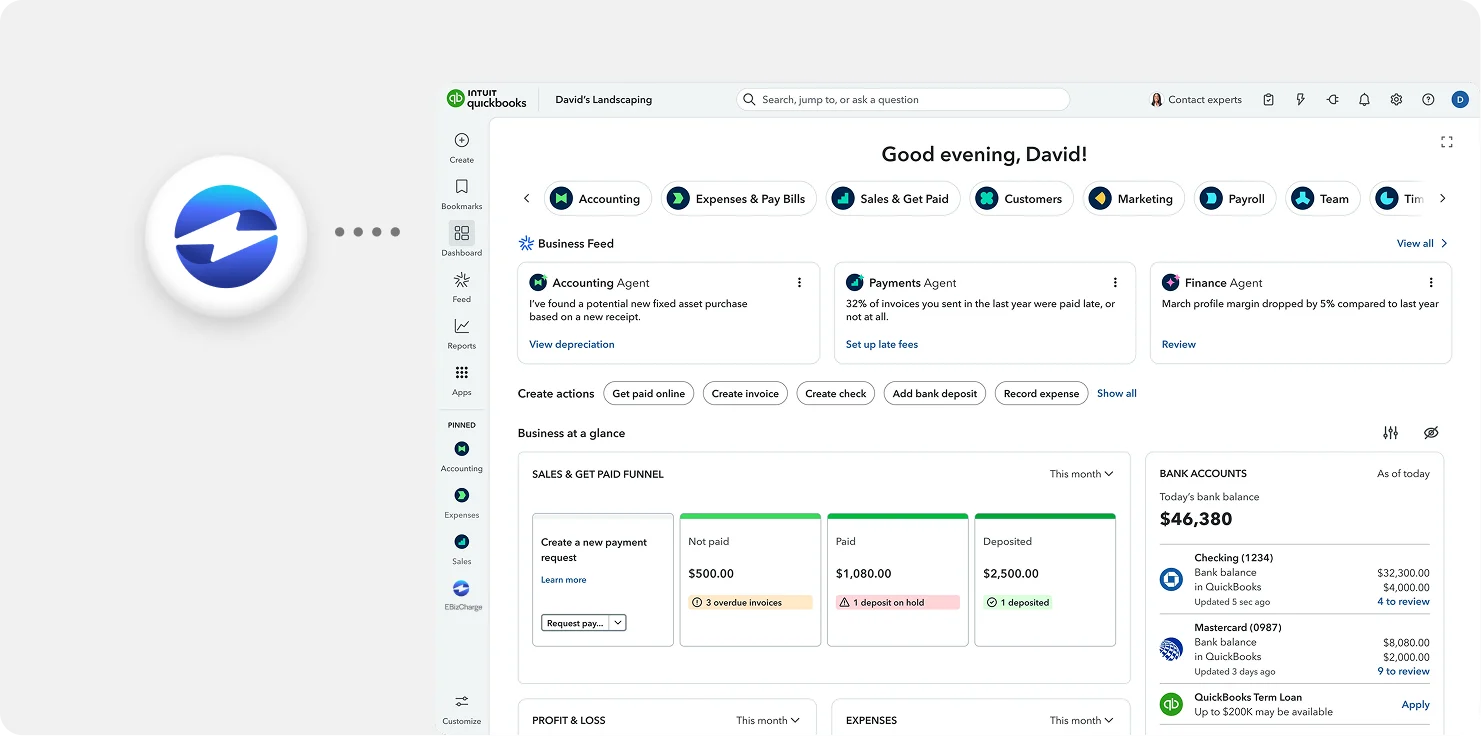The width and height of the screenshot is (1481, 736).
Task: Open pinned Sales in the sidebar
Action: click(461, 548)
